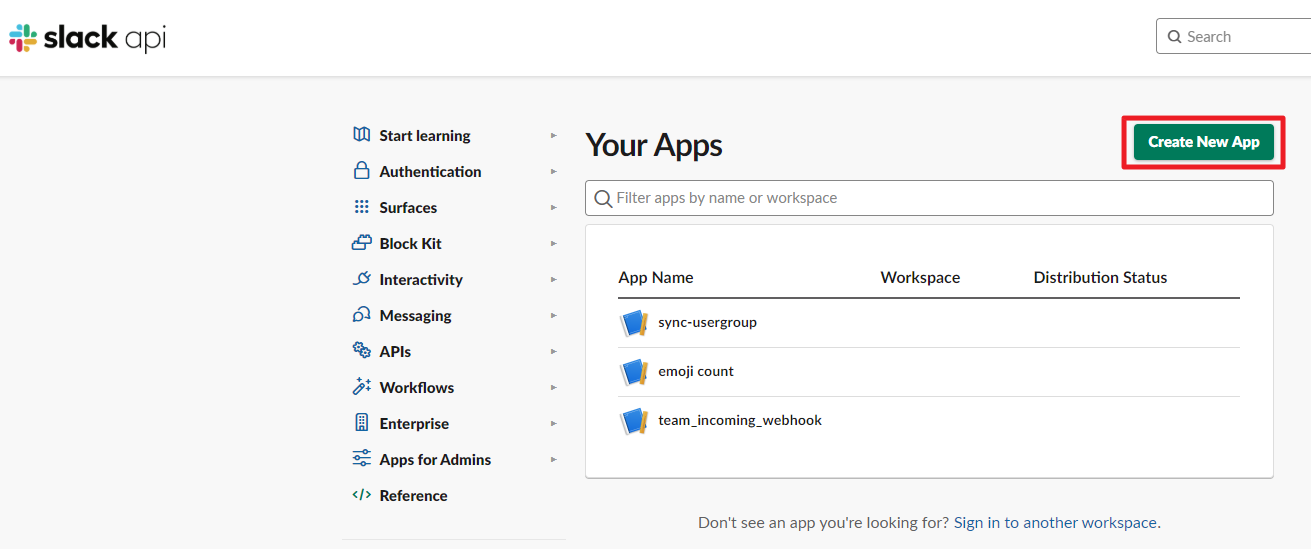
Task: Expand the Start learning section arrow
Action: (554, 135)
